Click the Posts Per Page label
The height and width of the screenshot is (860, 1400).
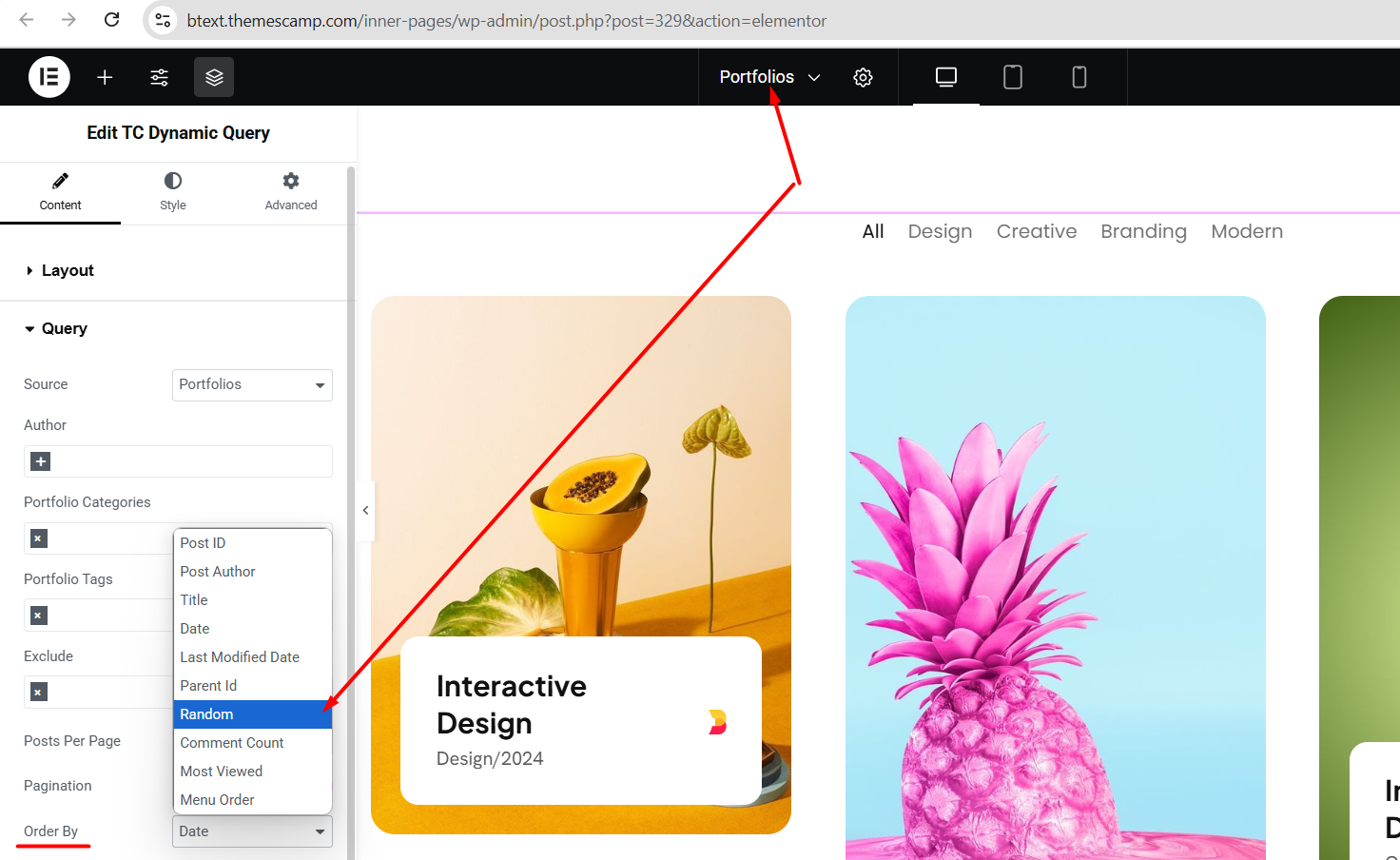[72, 741]
